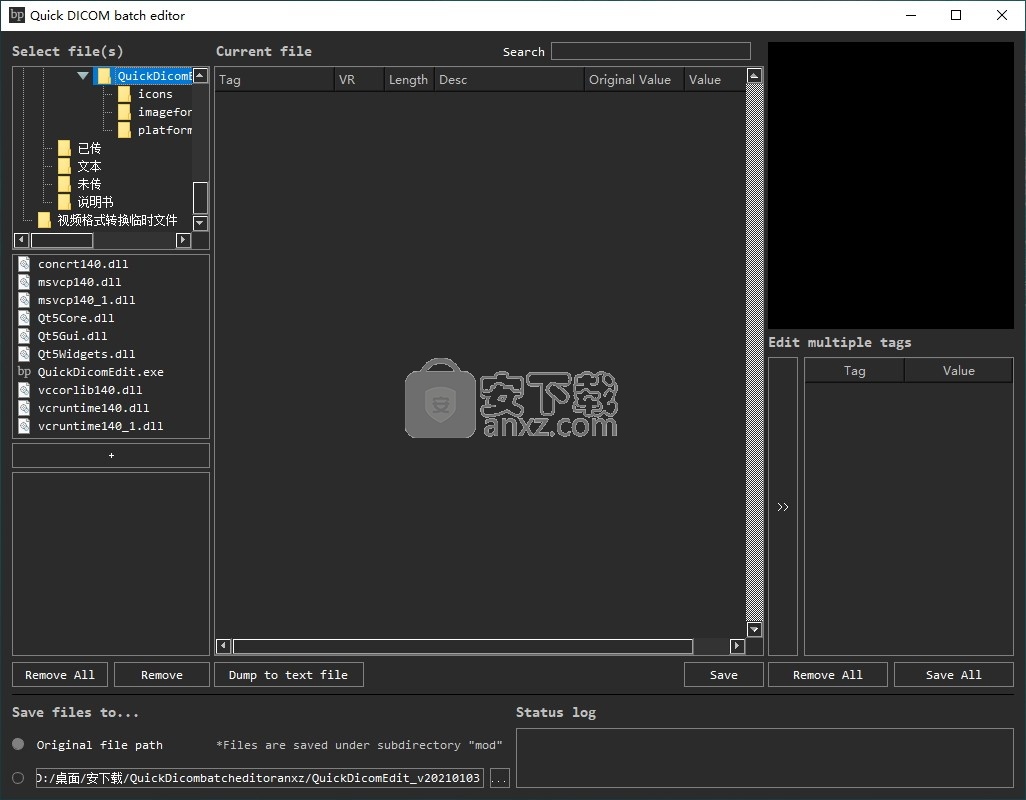Image resolution: width=1026 pixels, height=800 pixels.
Task: Select the 说明书 tree item label
Action: pos(96,202)
